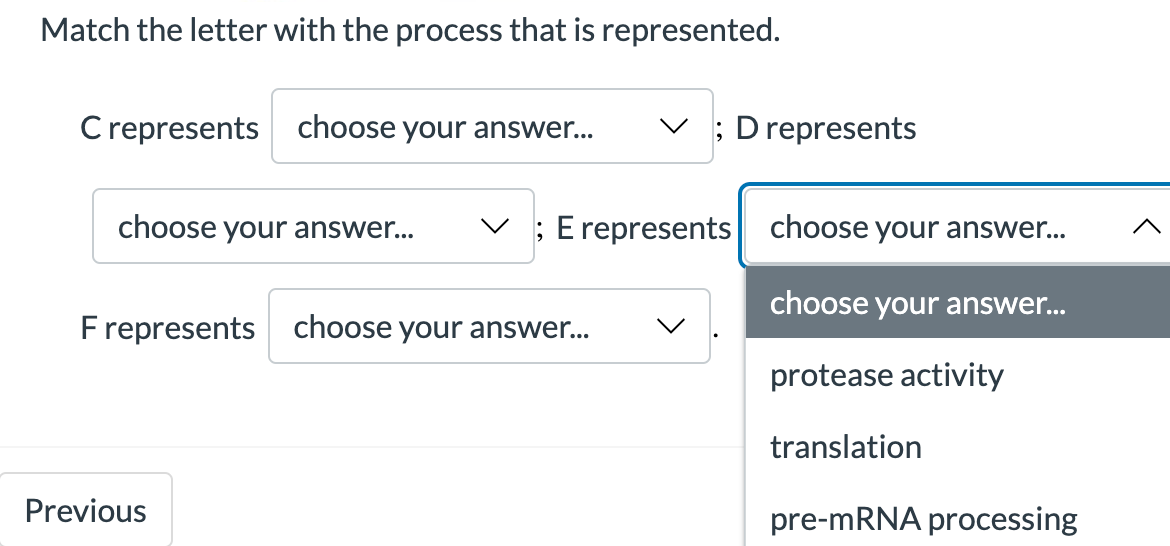Image resolution: width=1170 pixels, height=546 pixels.
Task: Click the 'F represents' label
Action: 167,328
